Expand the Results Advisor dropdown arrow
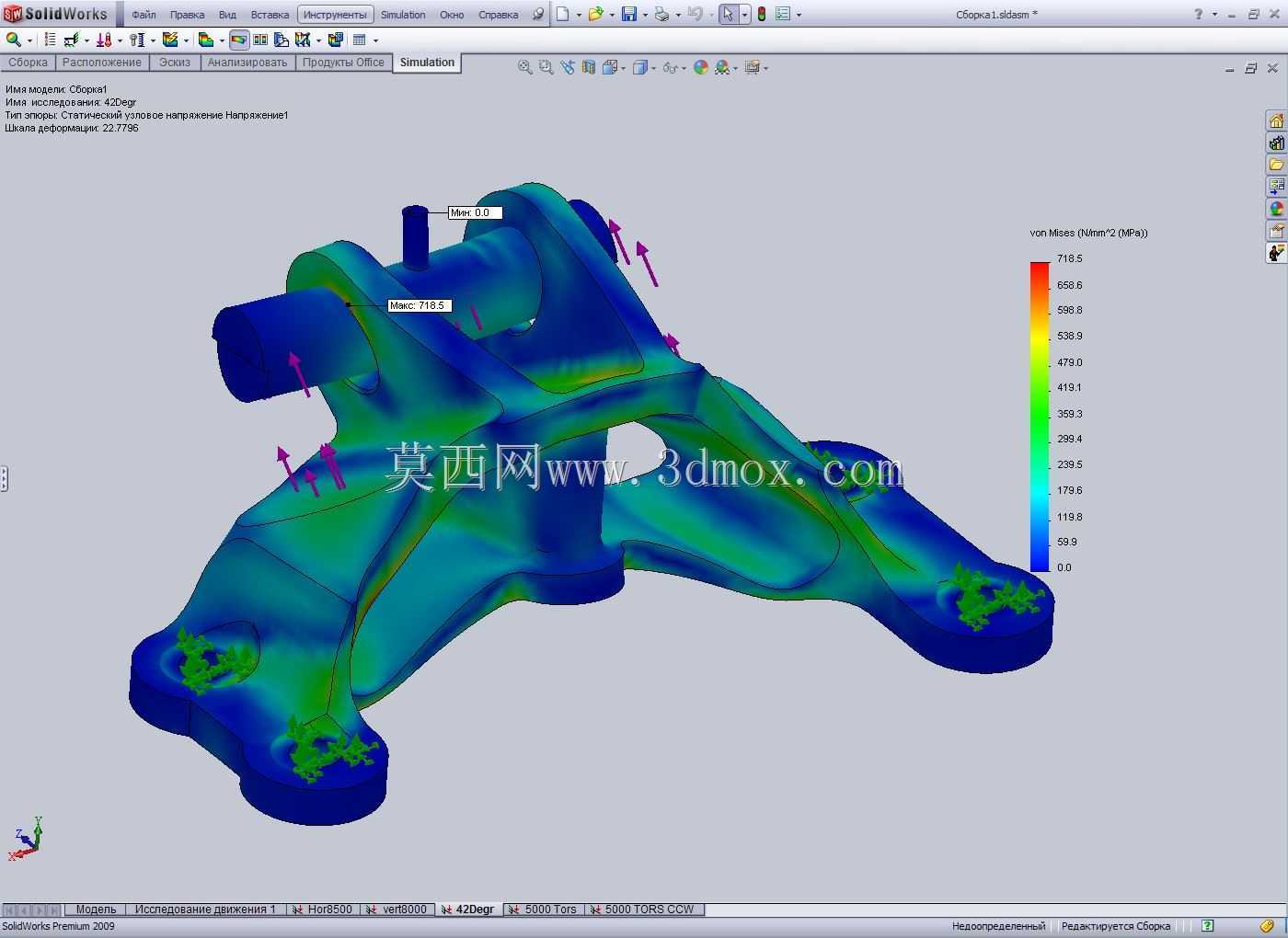The width and height of the screenshot is (1288, 938). click(222, 40)
